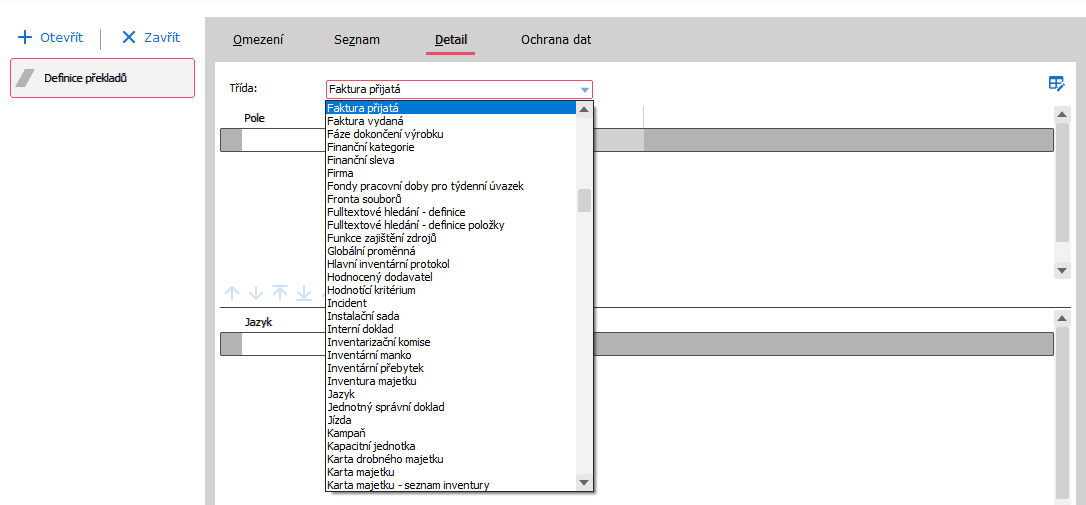Click the move row up arrow

[x=232, y=293]
